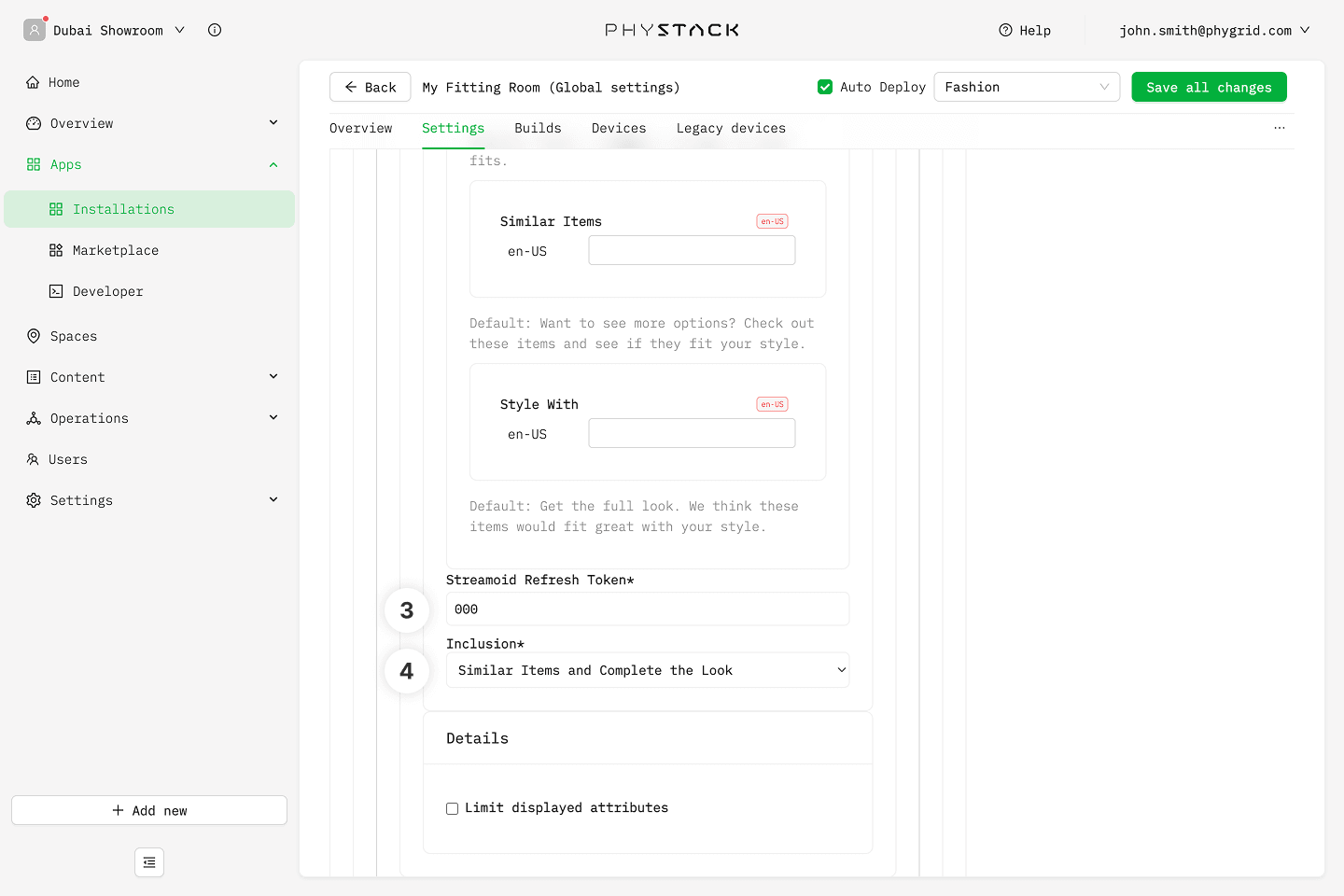Go to the Devices tab
This screenshot has width=1344, height=896.
click(x=619, y=128)
